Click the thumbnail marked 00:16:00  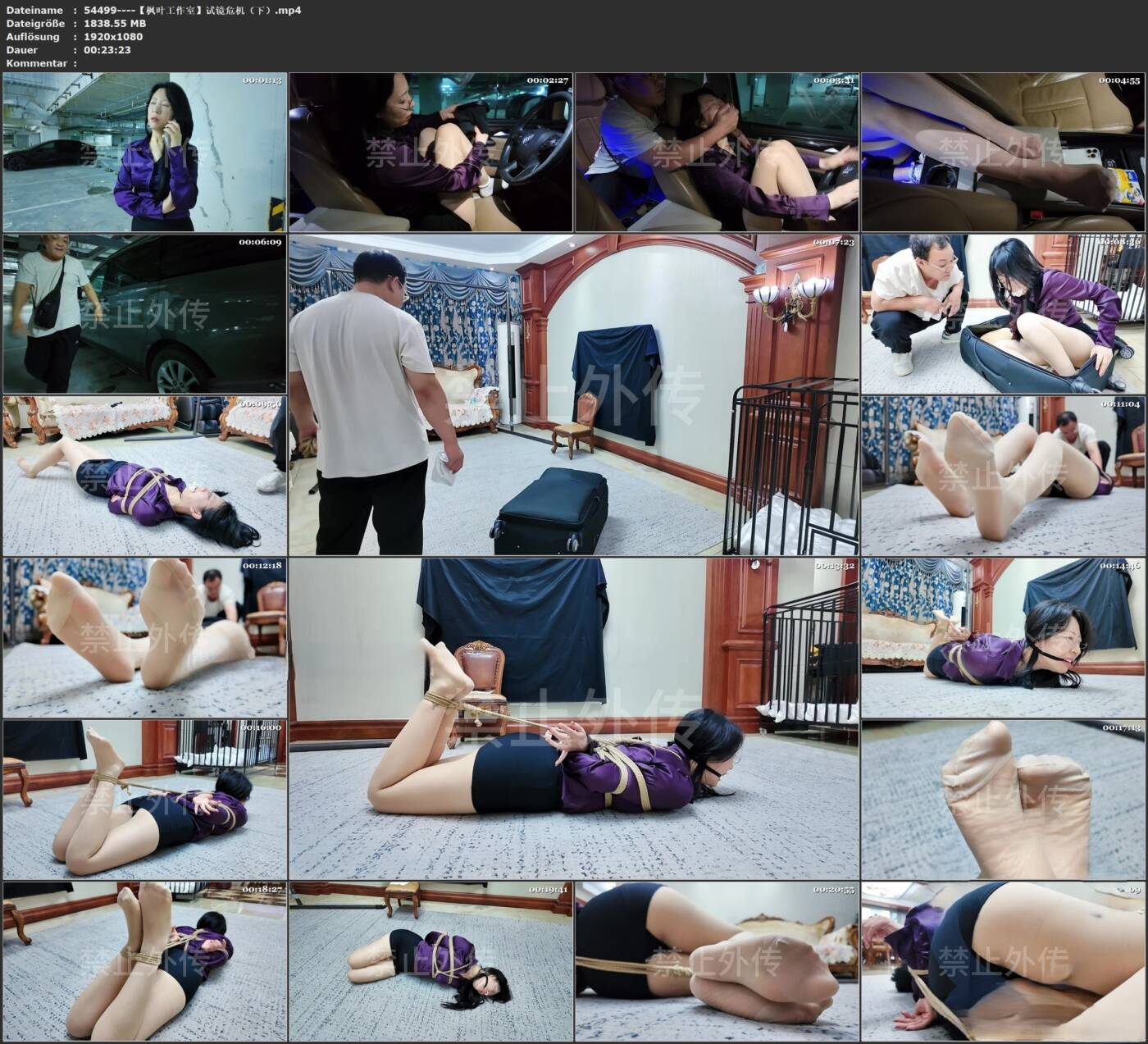145,800
